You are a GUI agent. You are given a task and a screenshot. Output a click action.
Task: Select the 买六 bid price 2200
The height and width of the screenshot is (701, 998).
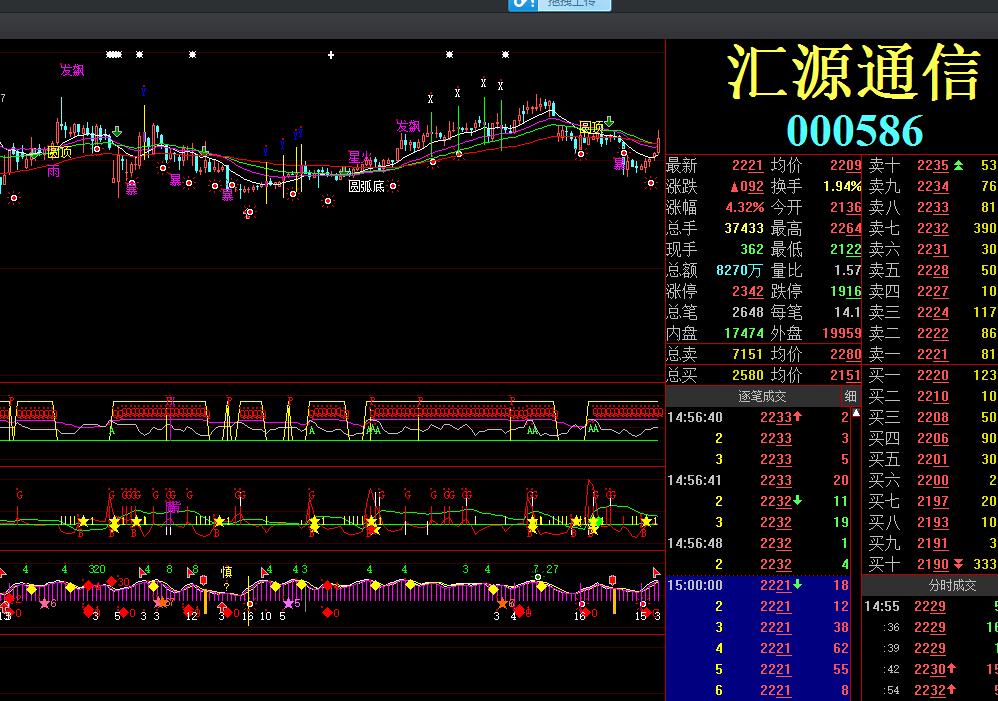(932, 480)
